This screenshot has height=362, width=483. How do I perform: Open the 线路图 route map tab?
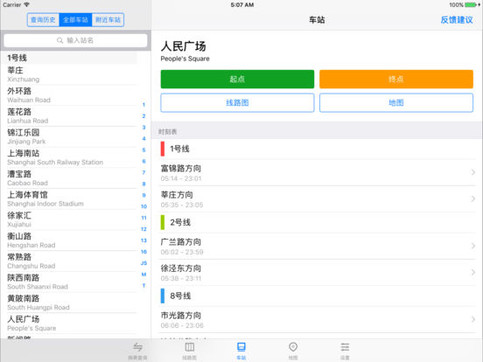point(189,351)
